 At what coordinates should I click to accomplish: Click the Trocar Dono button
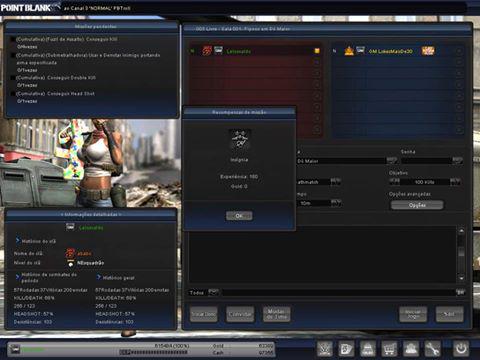point(204,314)
